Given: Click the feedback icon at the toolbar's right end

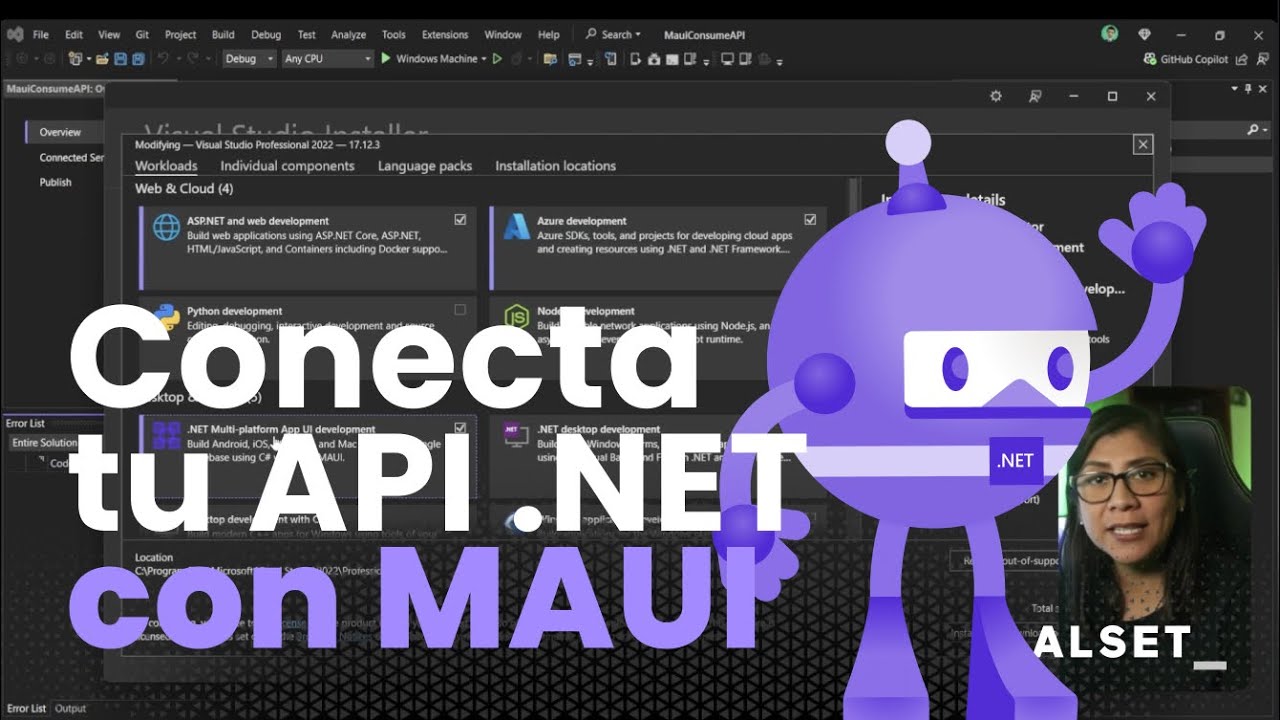Looking at the screenshot, I should [x=1263, y=59].
